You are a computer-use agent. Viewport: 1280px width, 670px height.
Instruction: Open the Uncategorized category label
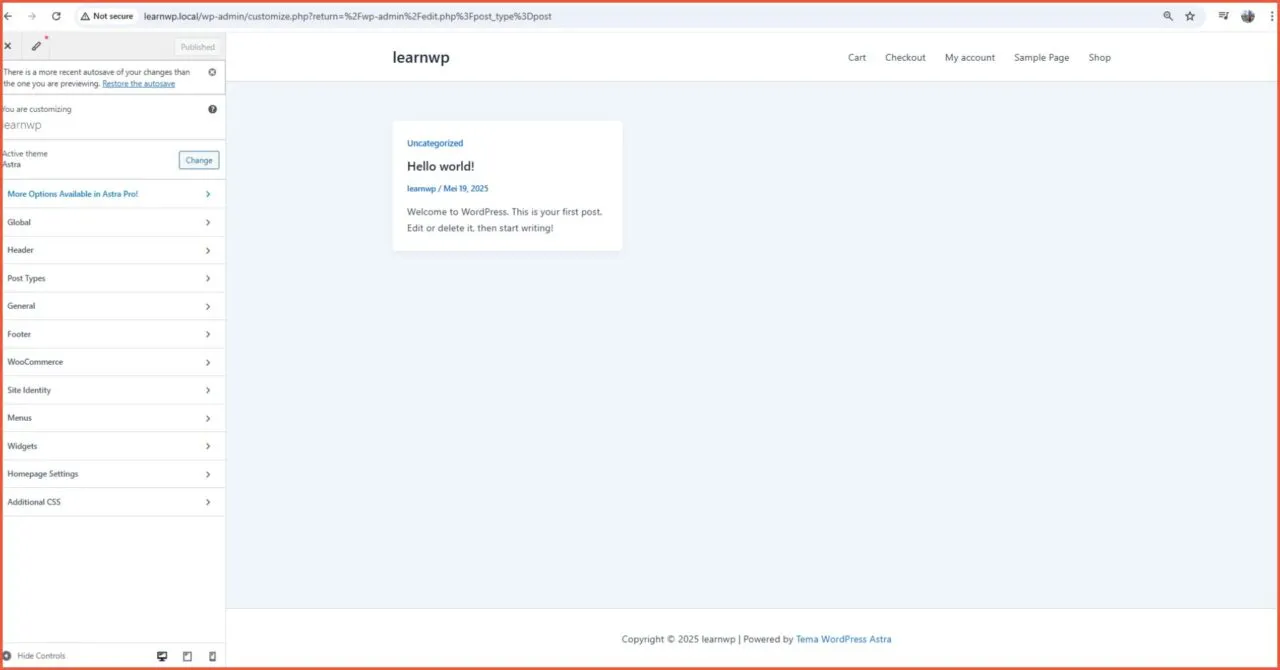point(435,143)
